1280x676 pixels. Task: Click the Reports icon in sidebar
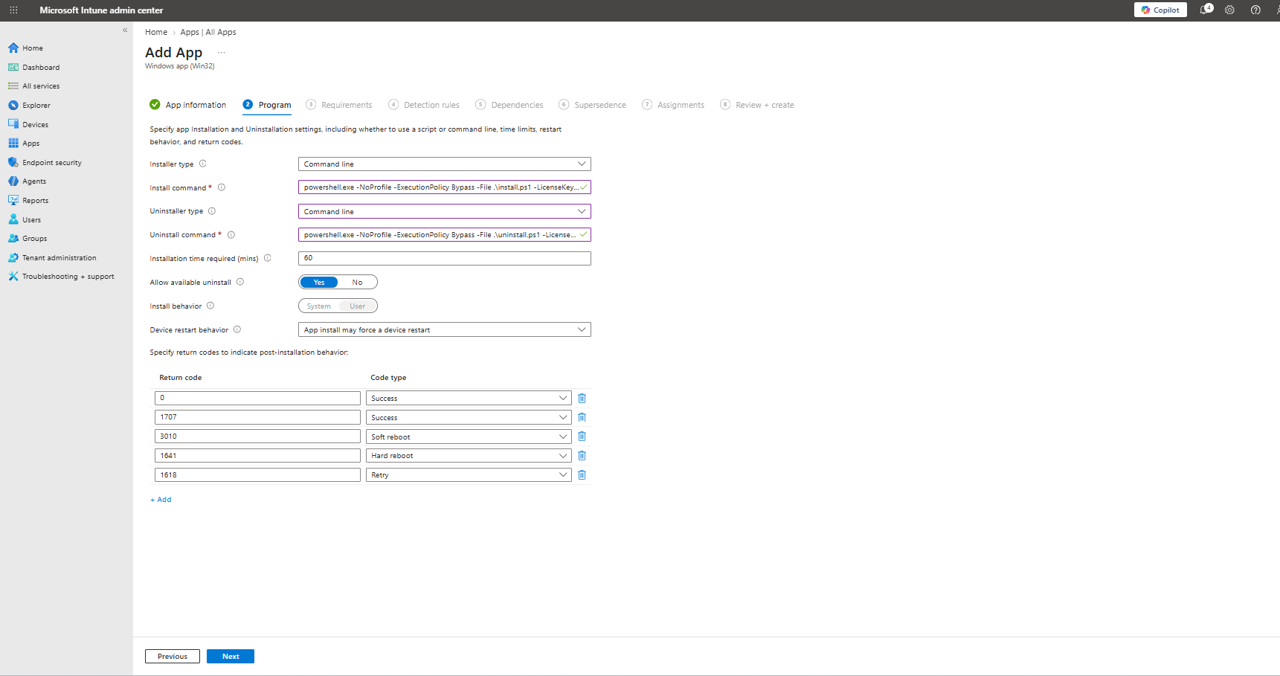(13, 200)
